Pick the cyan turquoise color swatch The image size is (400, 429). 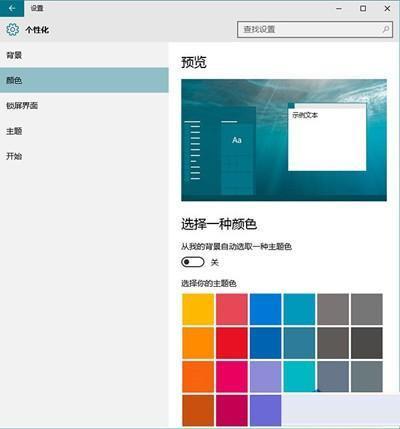[x=299, y=377]
